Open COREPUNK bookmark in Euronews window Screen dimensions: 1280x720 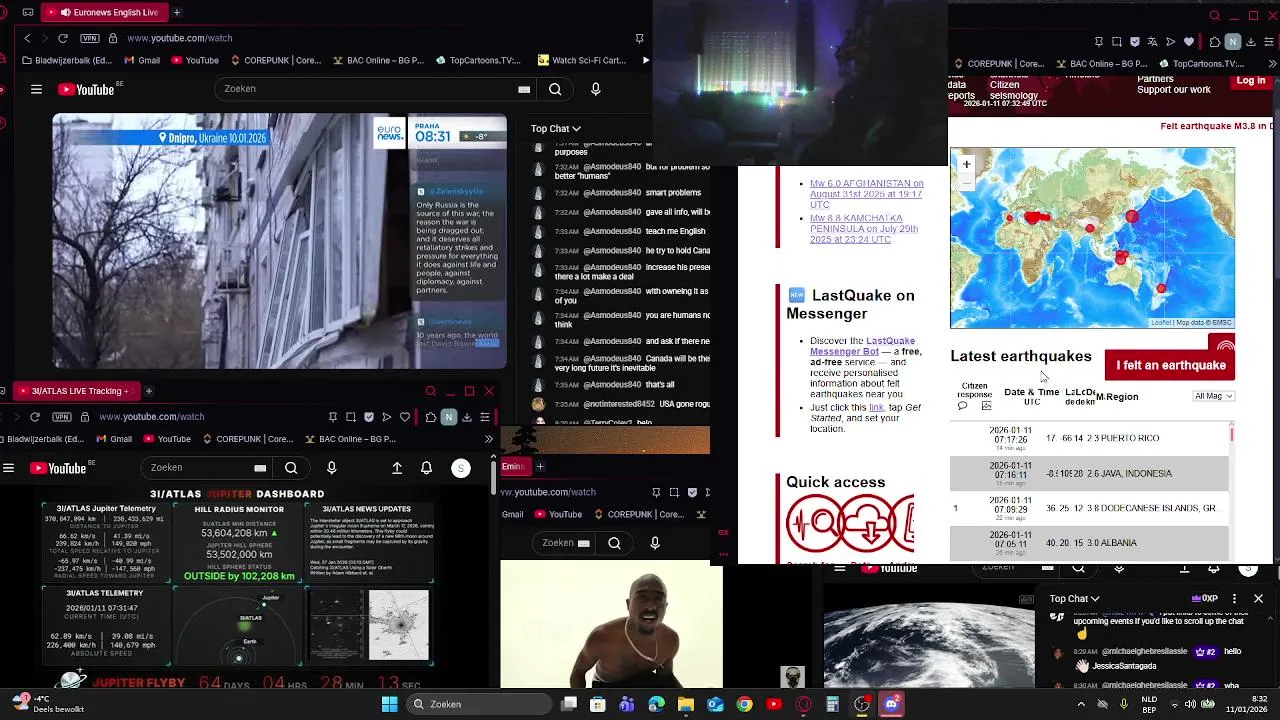(x=274, y=60)
